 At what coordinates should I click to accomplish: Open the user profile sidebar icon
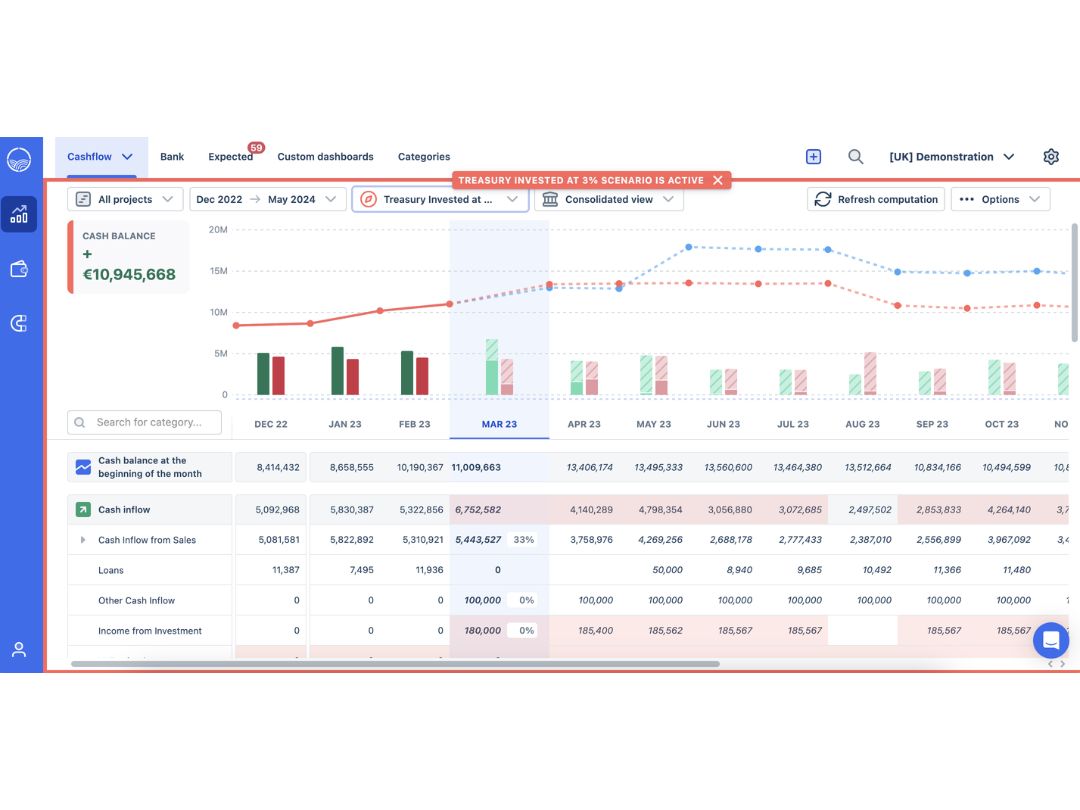pyautogui.click(x=19, y=649)
